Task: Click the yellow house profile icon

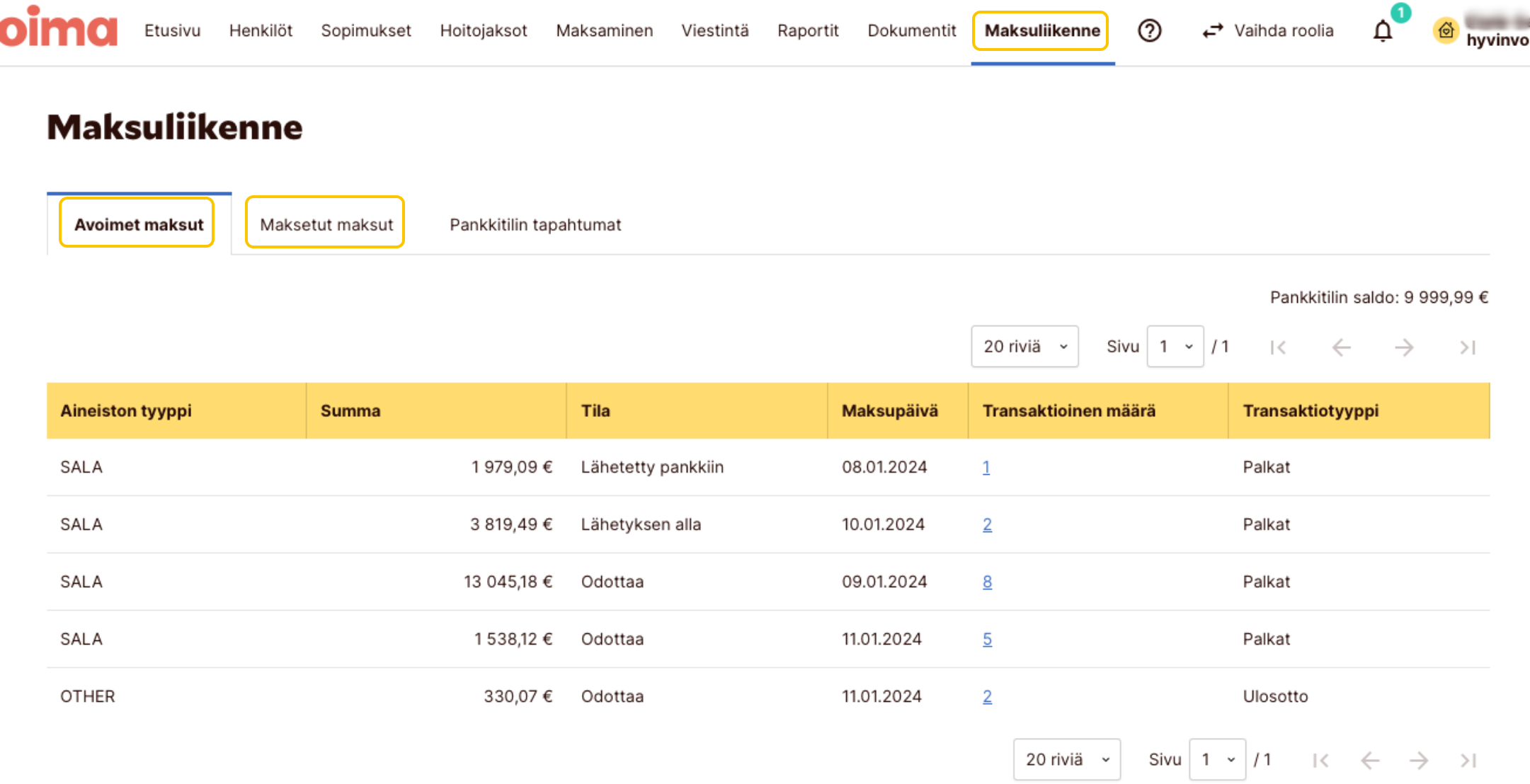Action: click(1446, 30)
